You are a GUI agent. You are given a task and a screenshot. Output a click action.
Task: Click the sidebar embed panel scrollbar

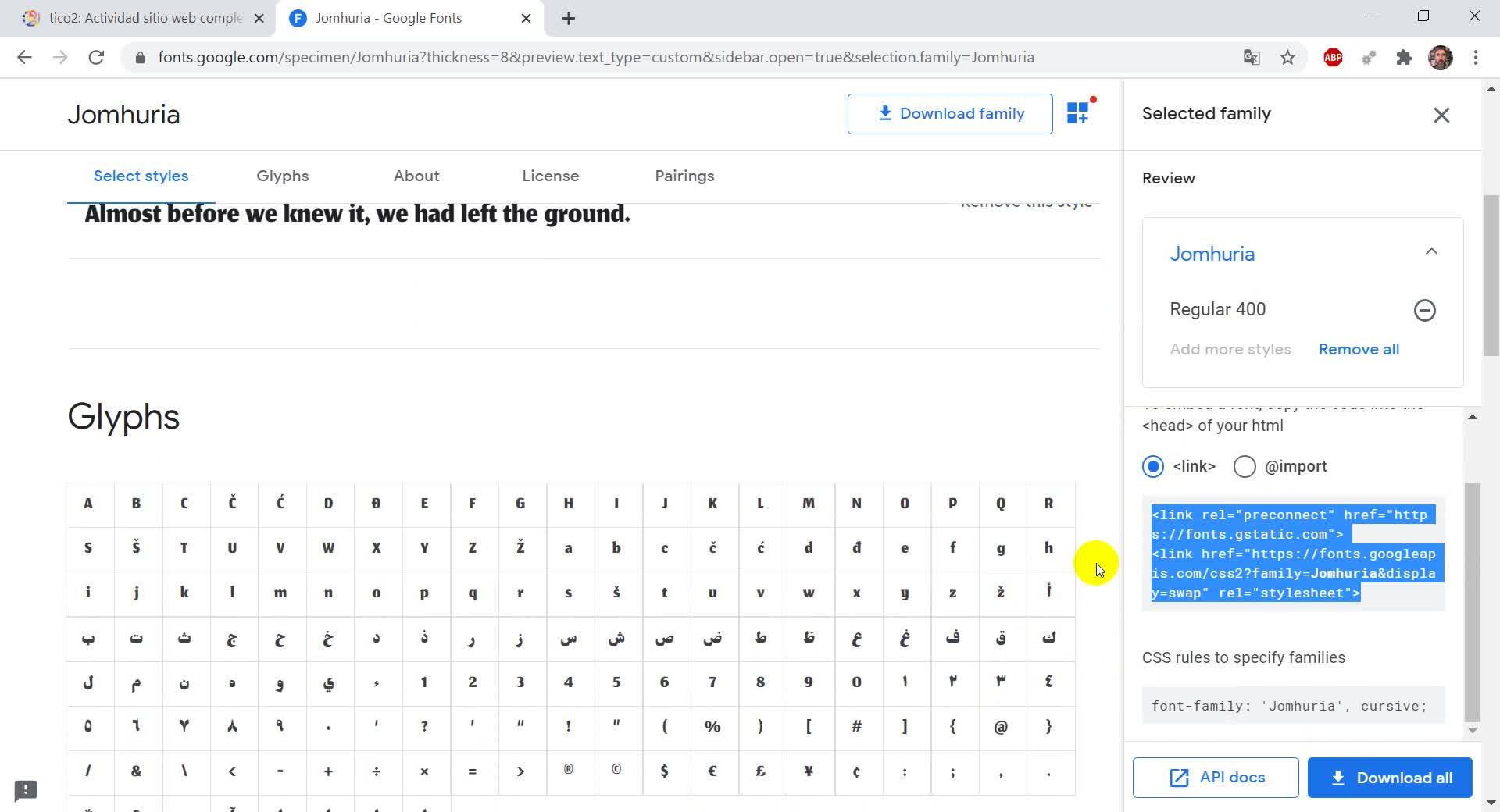click(1472, 603)
